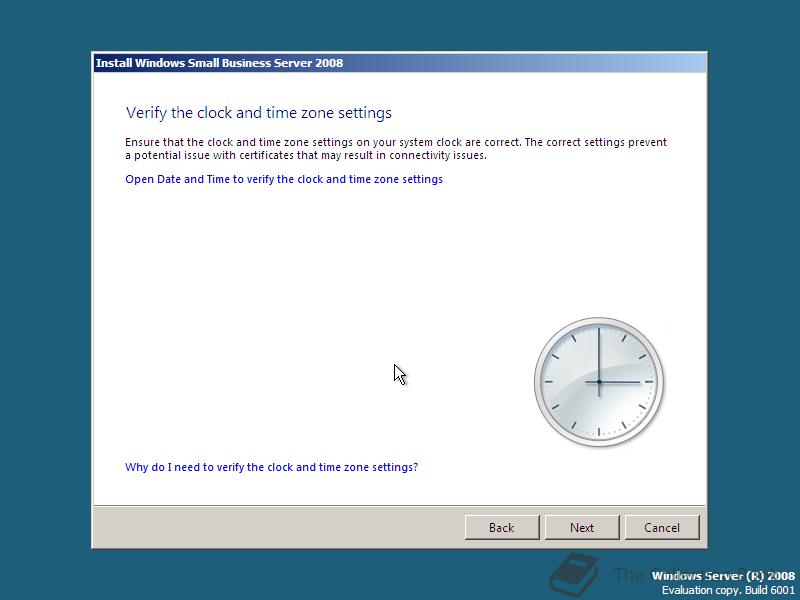Viewport: 800px width, 600px height.
Task: Open Date and Time settings link
Action: (284, 179)
